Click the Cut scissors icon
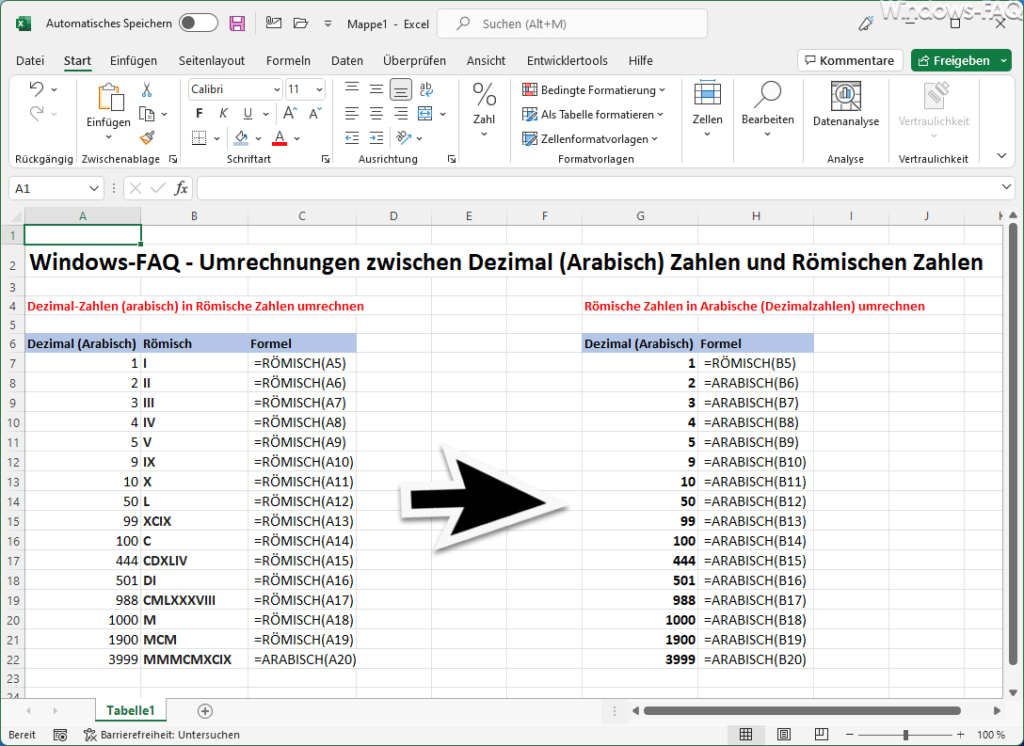The width and height of the screenshot is (1024, 746). click(147, 89)
